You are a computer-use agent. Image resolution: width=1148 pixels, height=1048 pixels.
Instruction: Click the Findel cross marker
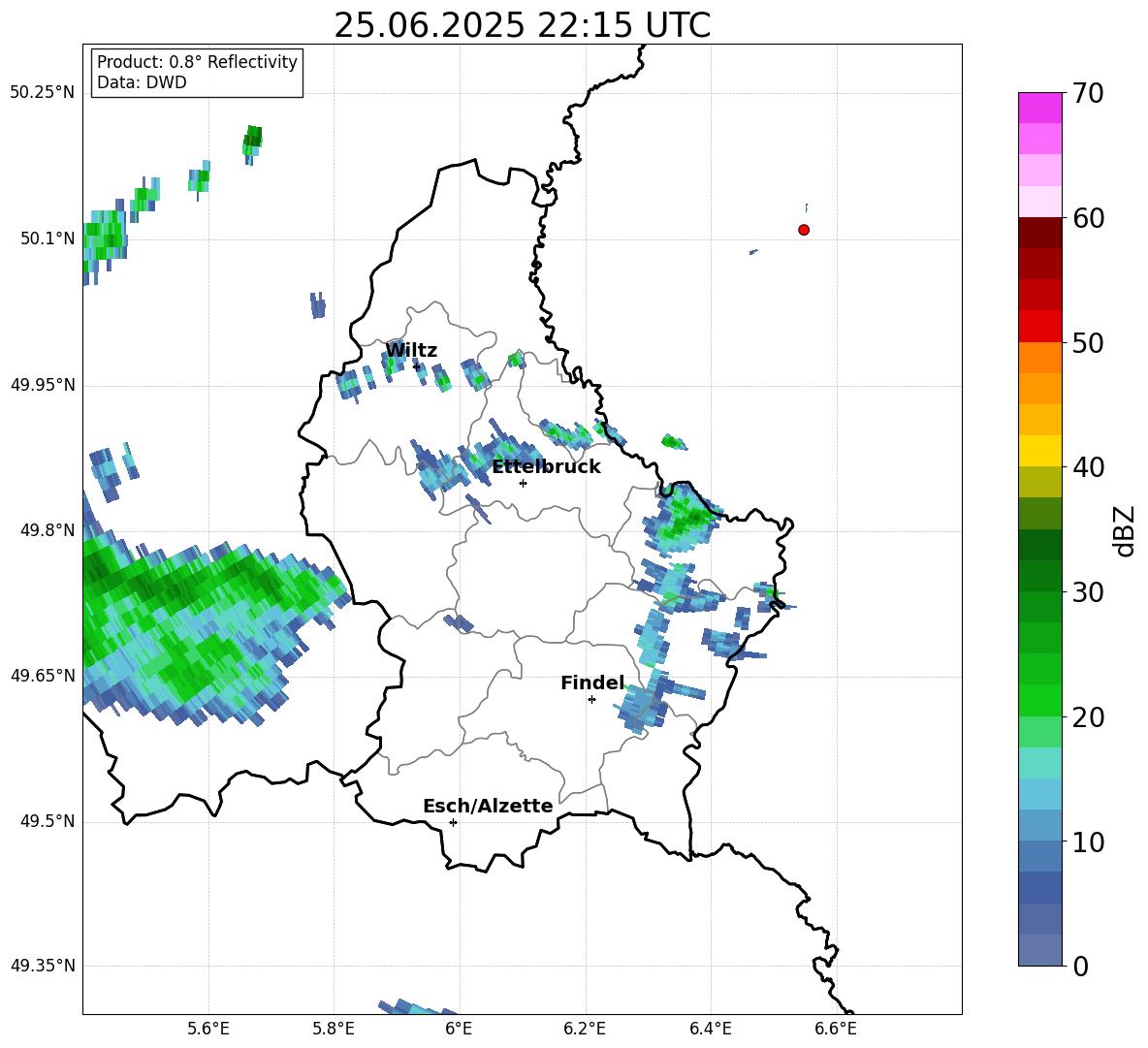point(591,700)
